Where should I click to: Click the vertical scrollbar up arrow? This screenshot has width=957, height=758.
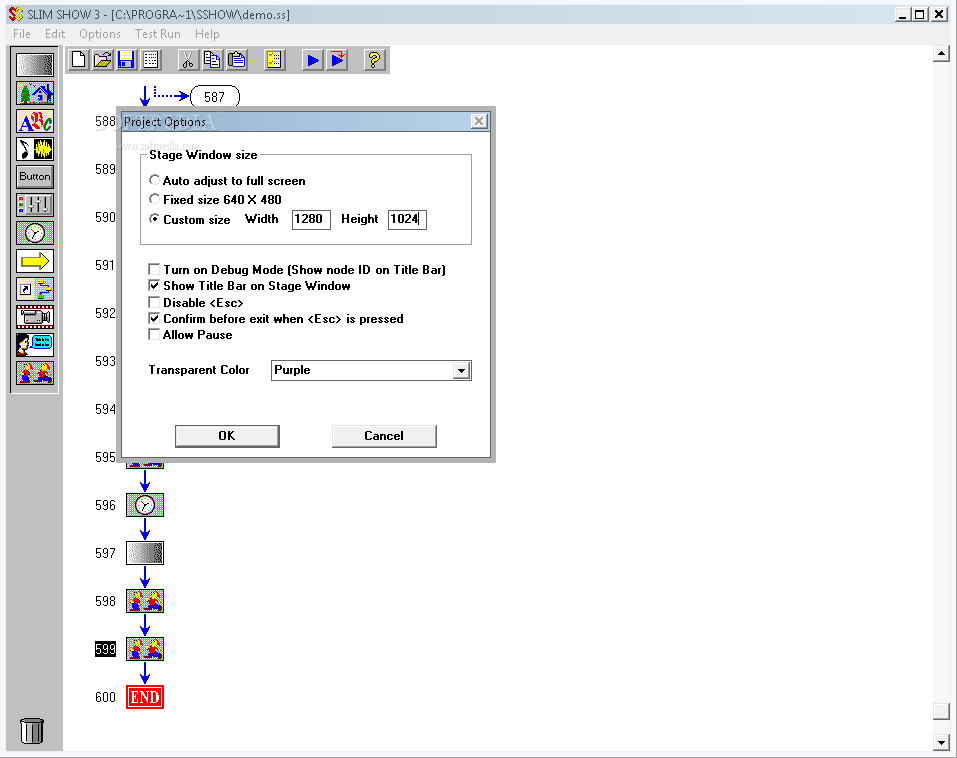click(x=941, y=54)
